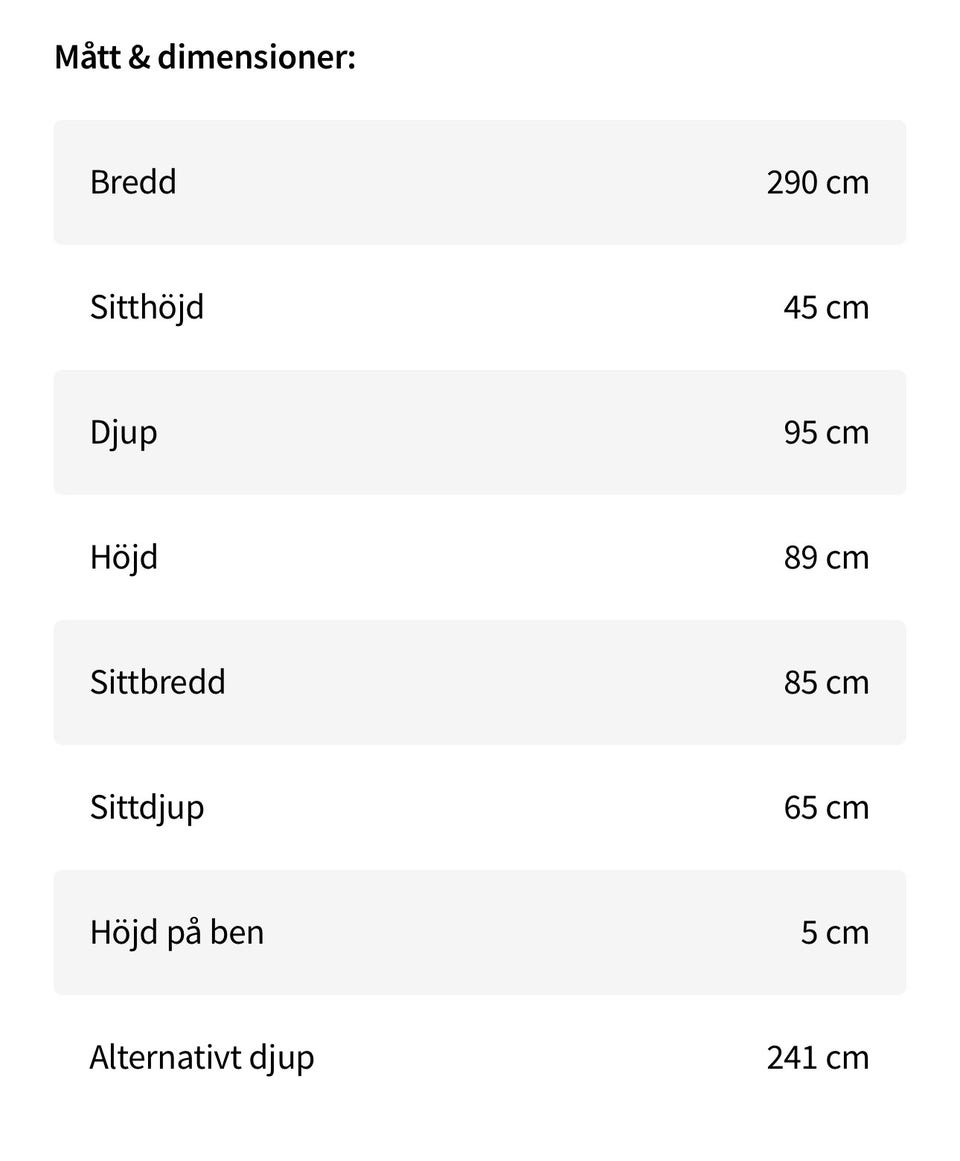Image resolution: width=960 pixels, height=1161 pixels.
Task: Select the 'Djup' row label
Action: coord(123,433)
